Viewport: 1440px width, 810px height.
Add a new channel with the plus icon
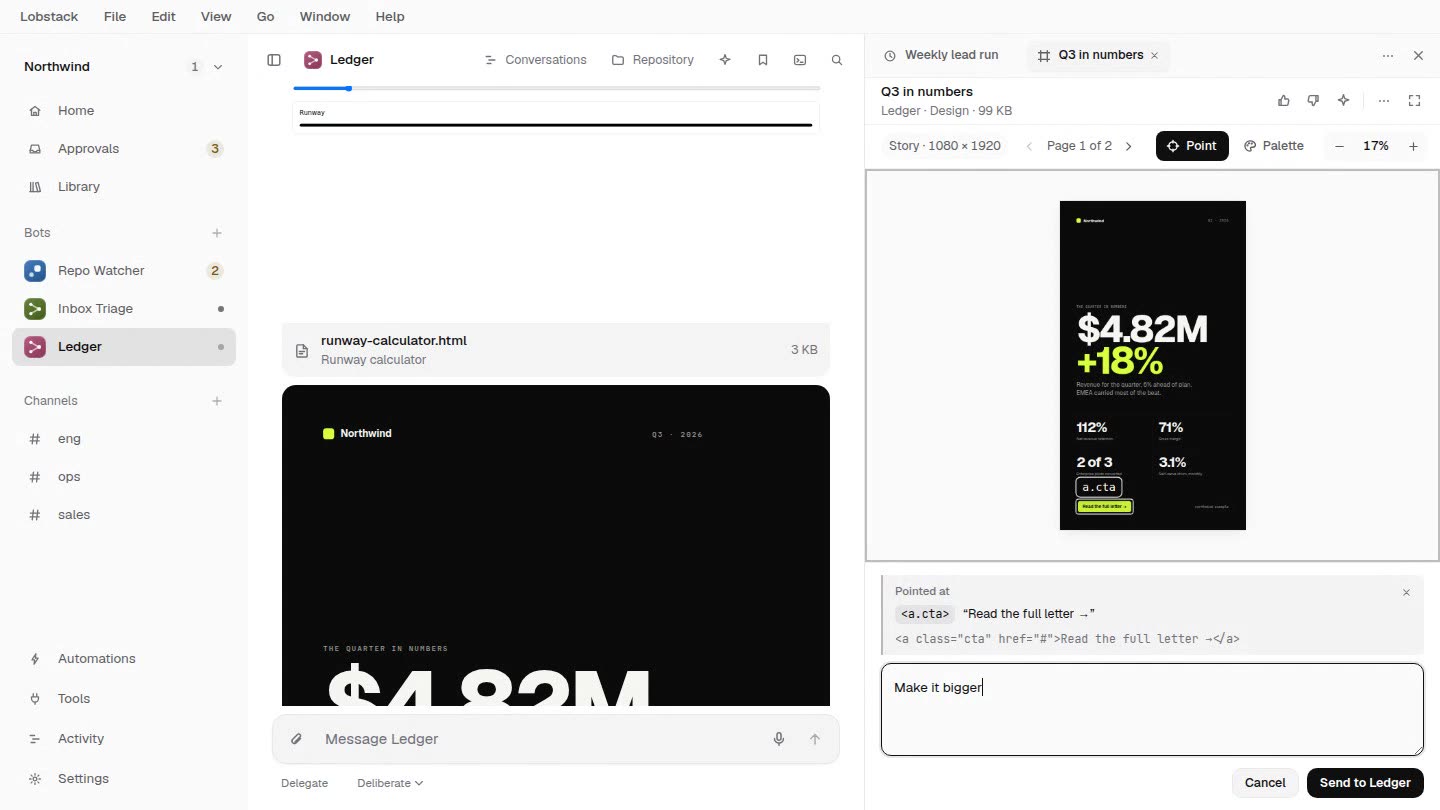(217, 401)
